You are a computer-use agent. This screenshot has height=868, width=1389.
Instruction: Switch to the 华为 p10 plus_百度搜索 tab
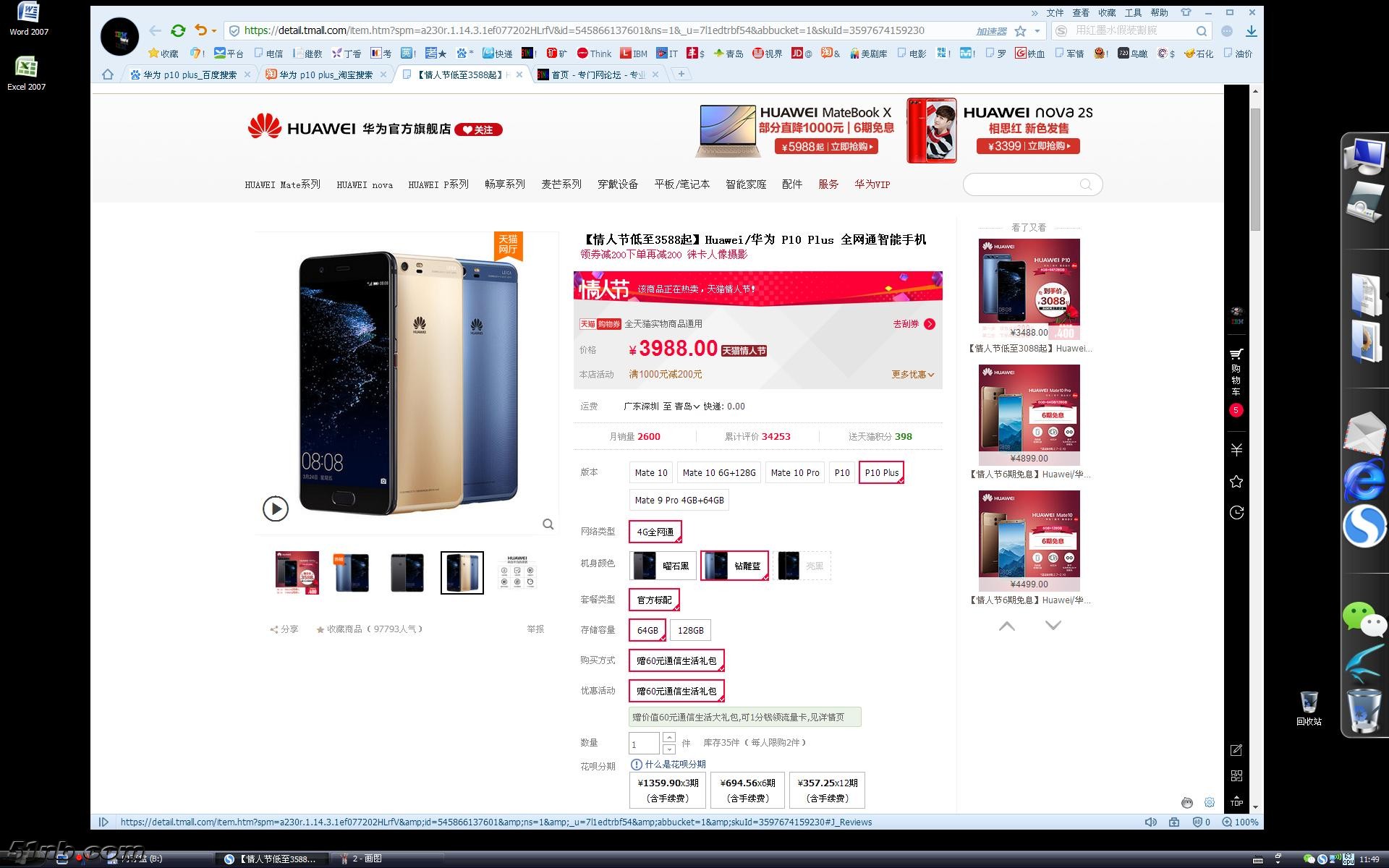coord(190,75)
